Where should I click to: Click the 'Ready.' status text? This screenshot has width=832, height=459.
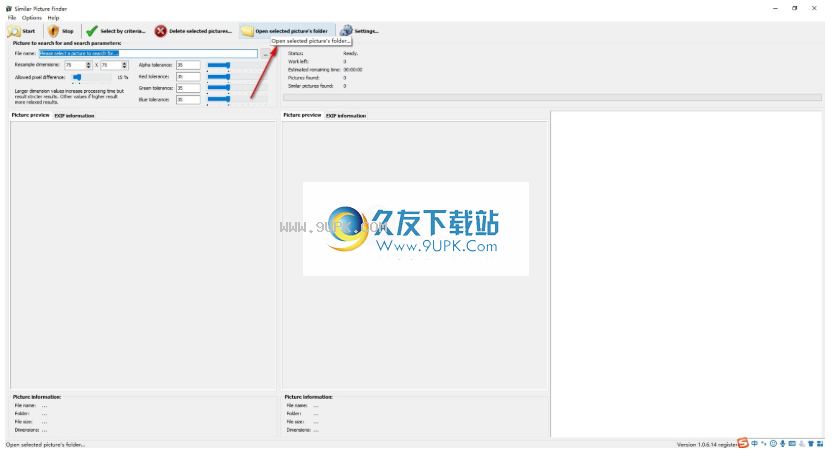(x=350, y=54)
